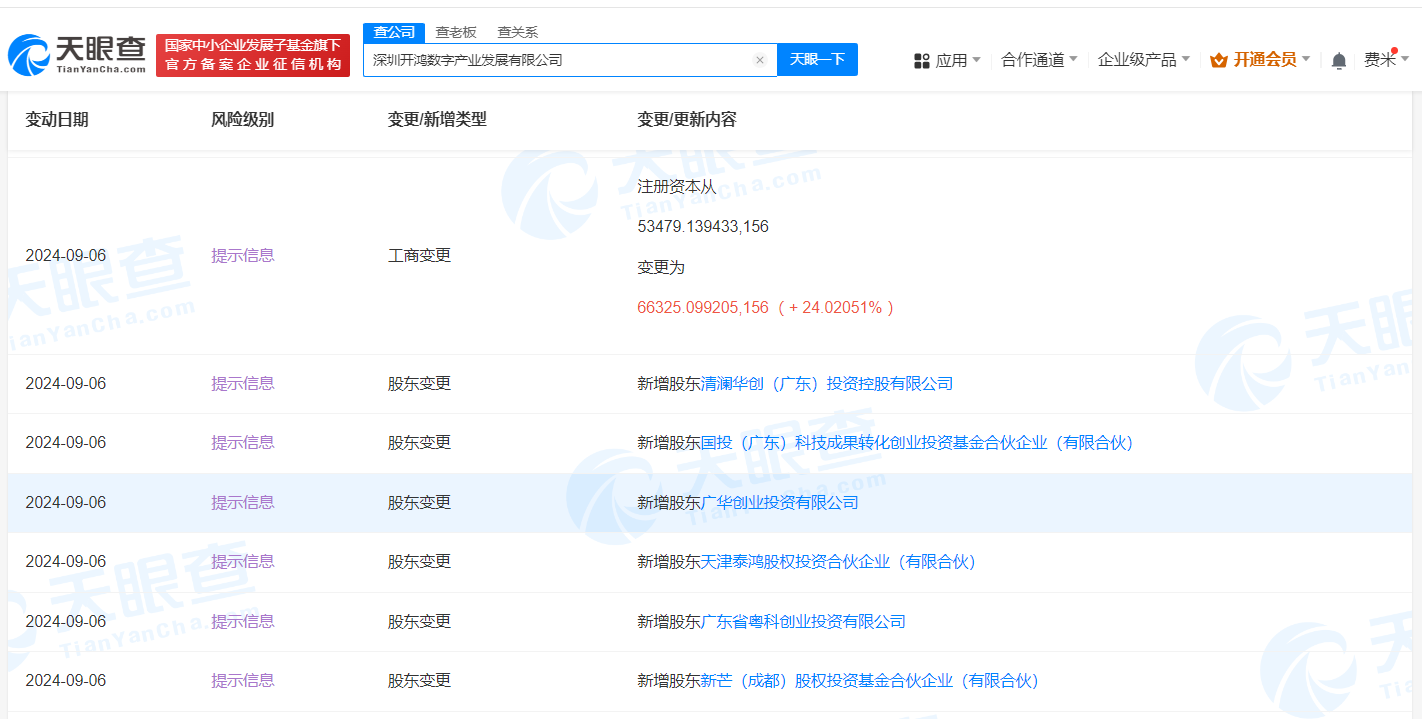Click the TianYanCha logo
Screen dimensions: 1422x719
(x=77, y=55)
